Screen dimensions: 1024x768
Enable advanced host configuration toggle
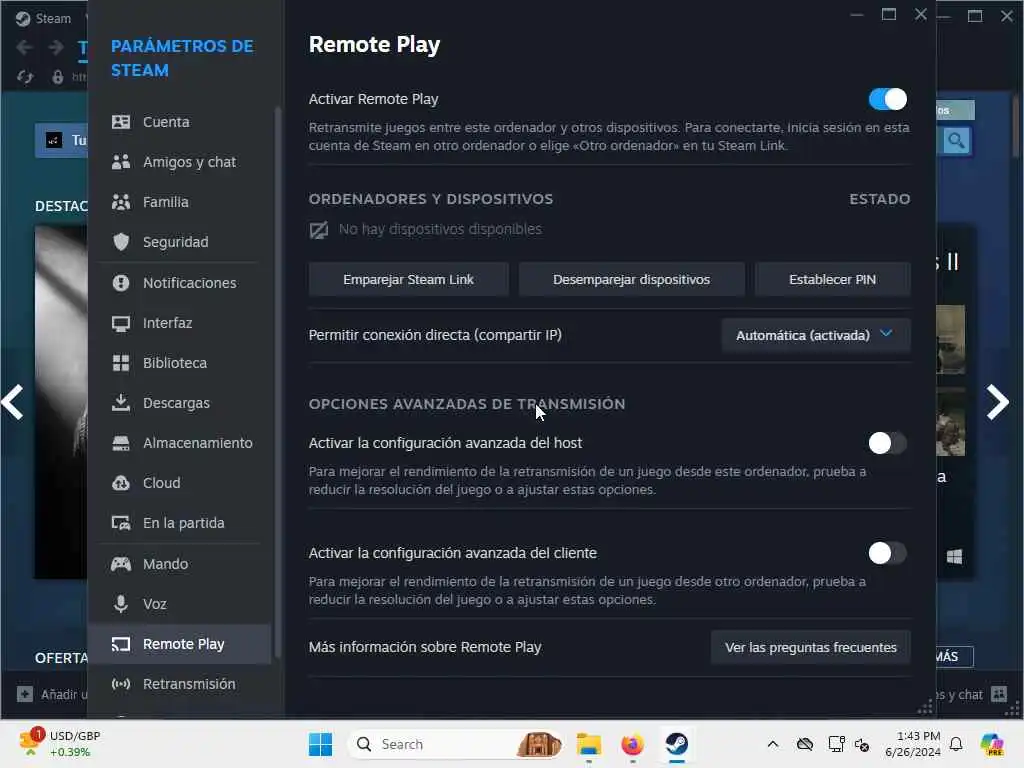pos(888,443)
